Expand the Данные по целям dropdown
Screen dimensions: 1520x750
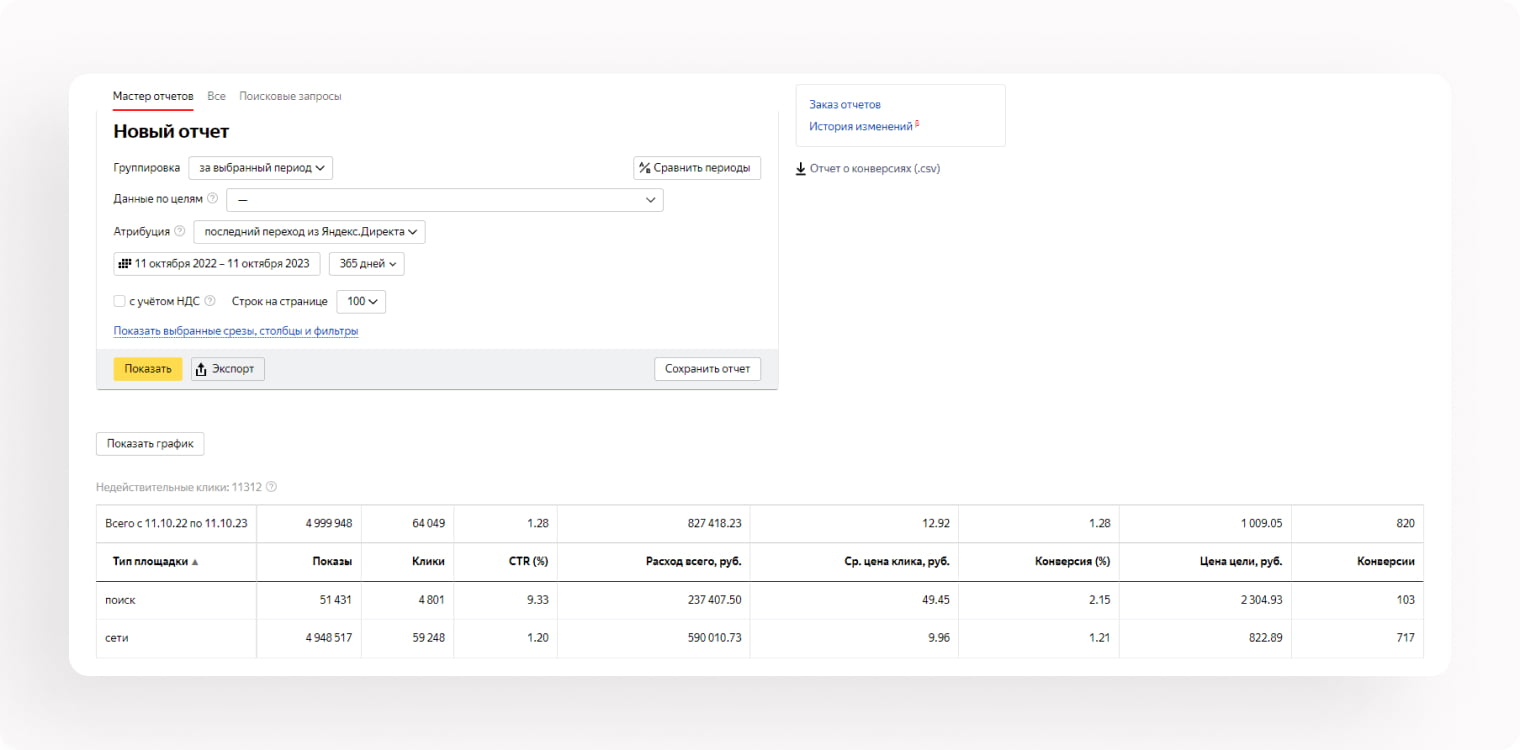pyautogui.click(x=444, y=200)
